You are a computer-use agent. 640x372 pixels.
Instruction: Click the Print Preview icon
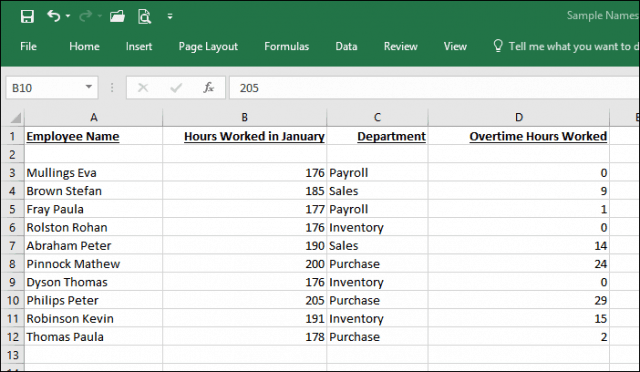(x=144, y=16)
